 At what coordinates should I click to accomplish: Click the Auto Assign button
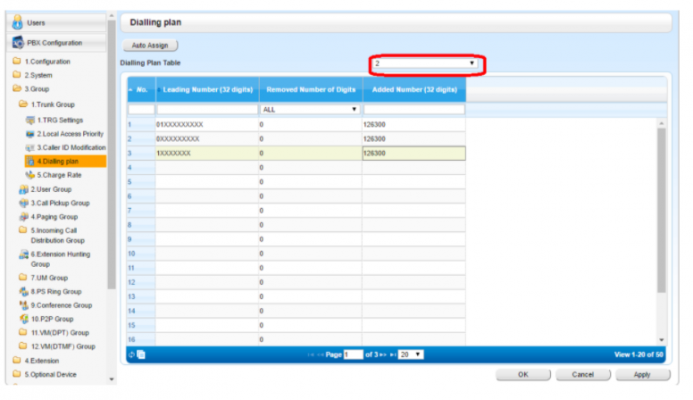click(x=150, y=46)
